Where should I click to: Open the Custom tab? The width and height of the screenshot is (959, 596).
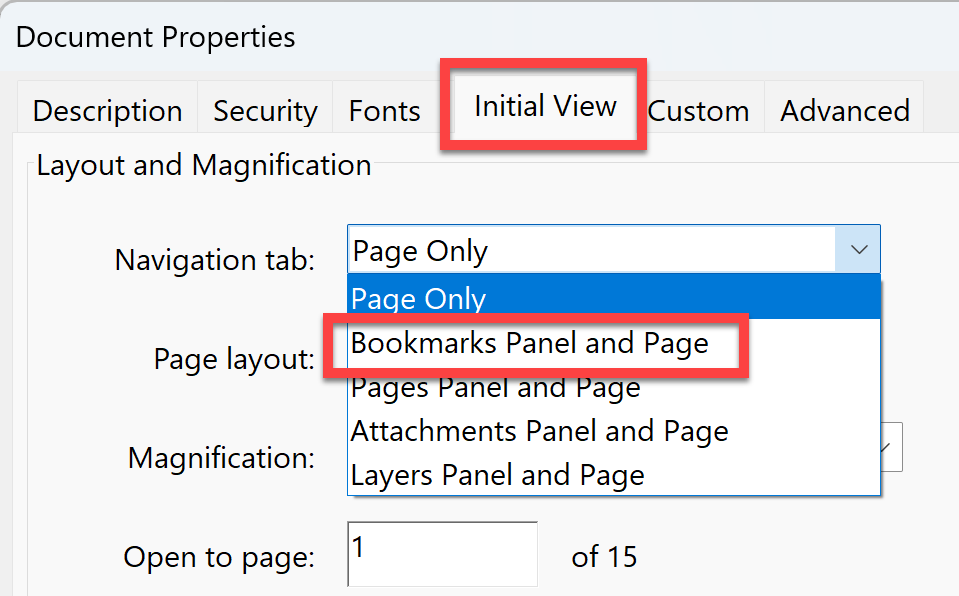699,110
